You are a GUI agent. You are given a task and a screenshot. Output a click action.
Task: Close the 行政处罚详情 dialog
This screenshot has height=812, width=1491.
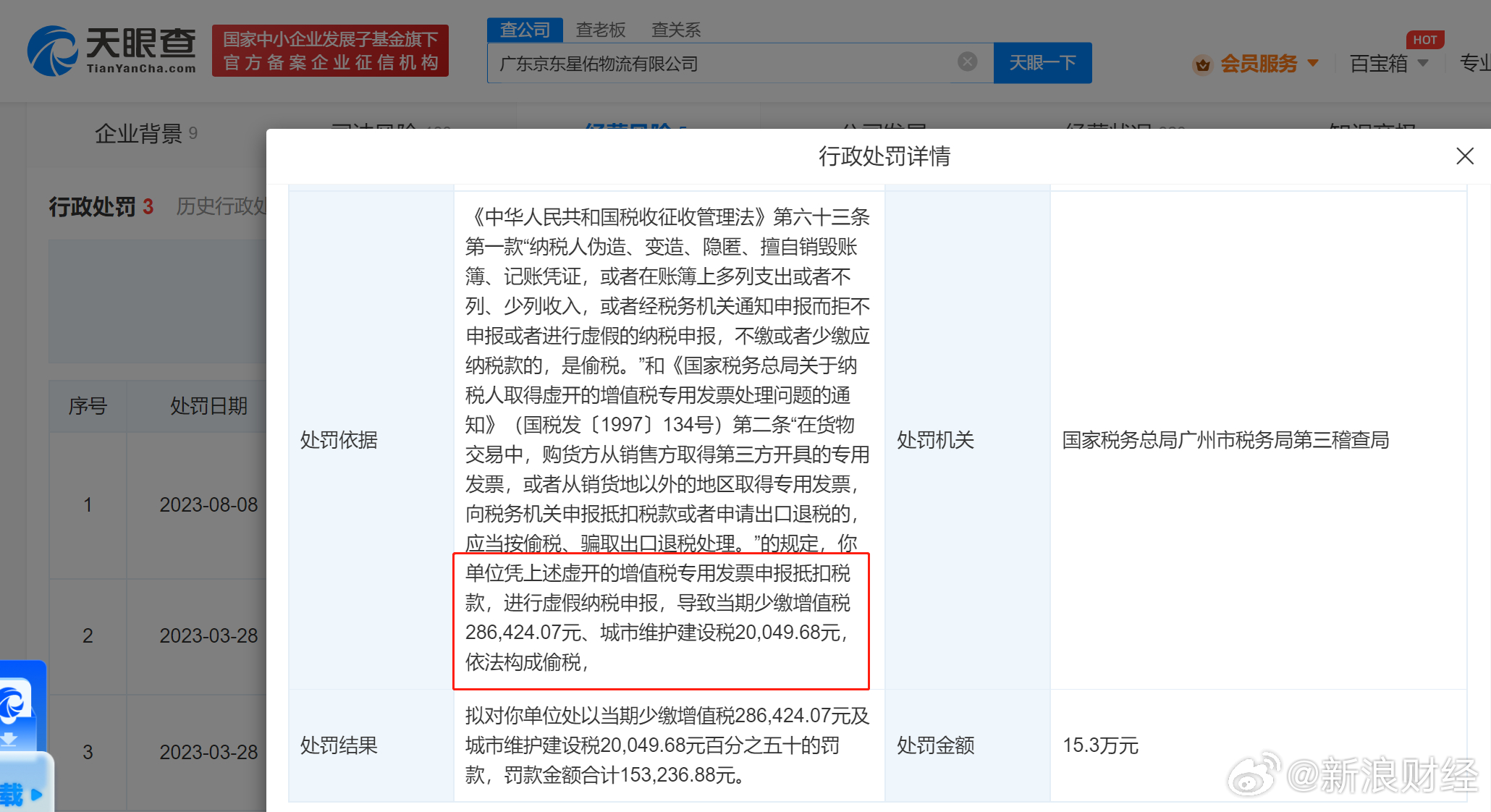pyautogui.click(x=1464, y=156)
